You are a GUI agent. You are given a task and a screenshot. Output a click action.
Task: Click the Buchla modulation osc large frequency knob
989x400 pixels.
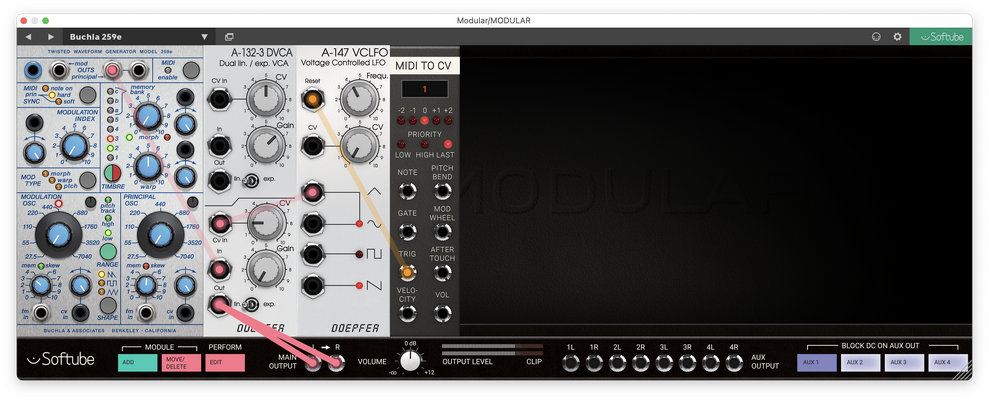click(x=58, y=235)
